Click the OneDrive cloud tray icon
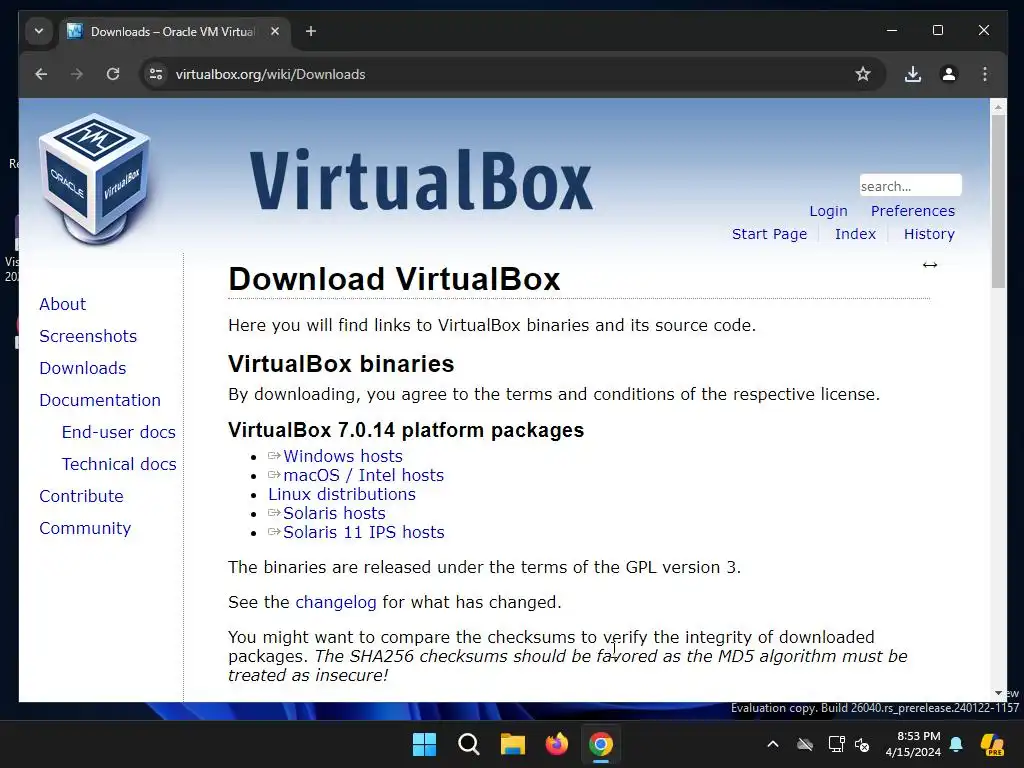Screen dimensions: 1024x768 [805, 744]
